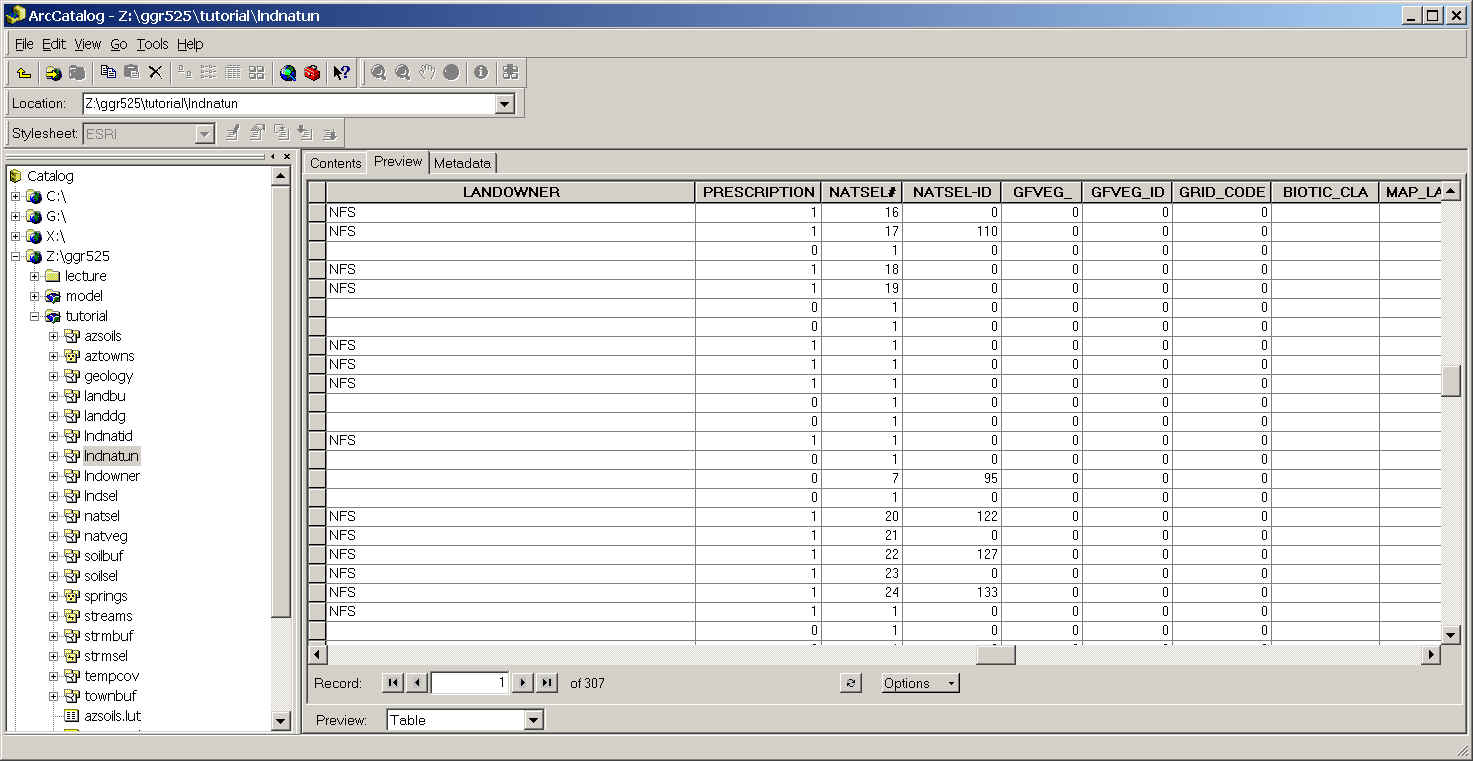Launch ArcMap from the globe icon
Image resolution: width=1473 pixels, height=761 pixels.
pos(288,72)
